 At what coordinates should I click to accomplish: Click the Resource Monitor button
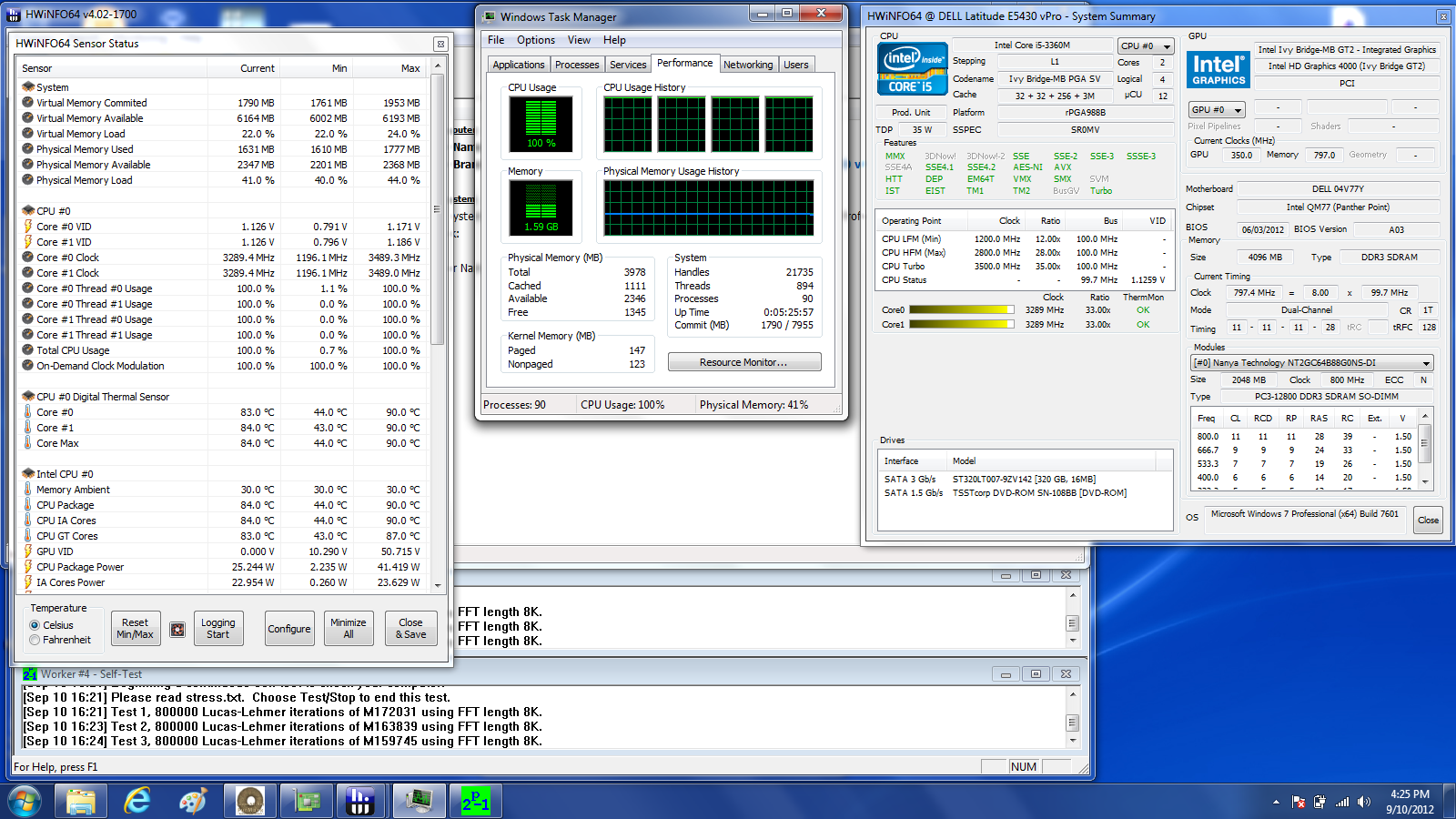click(x=743, y=362)
